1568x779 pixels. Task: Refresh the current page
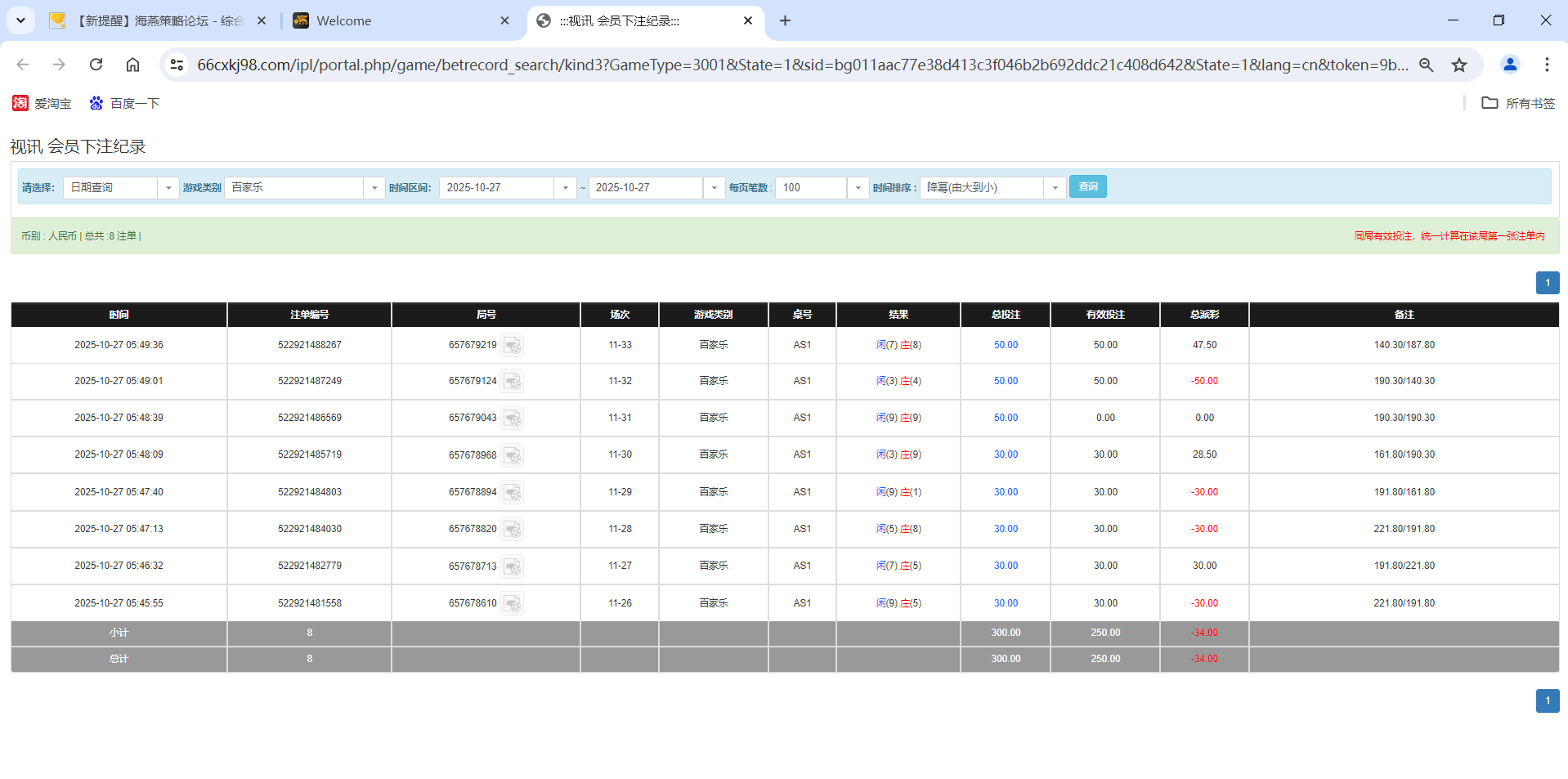click(x=96, y=65)
